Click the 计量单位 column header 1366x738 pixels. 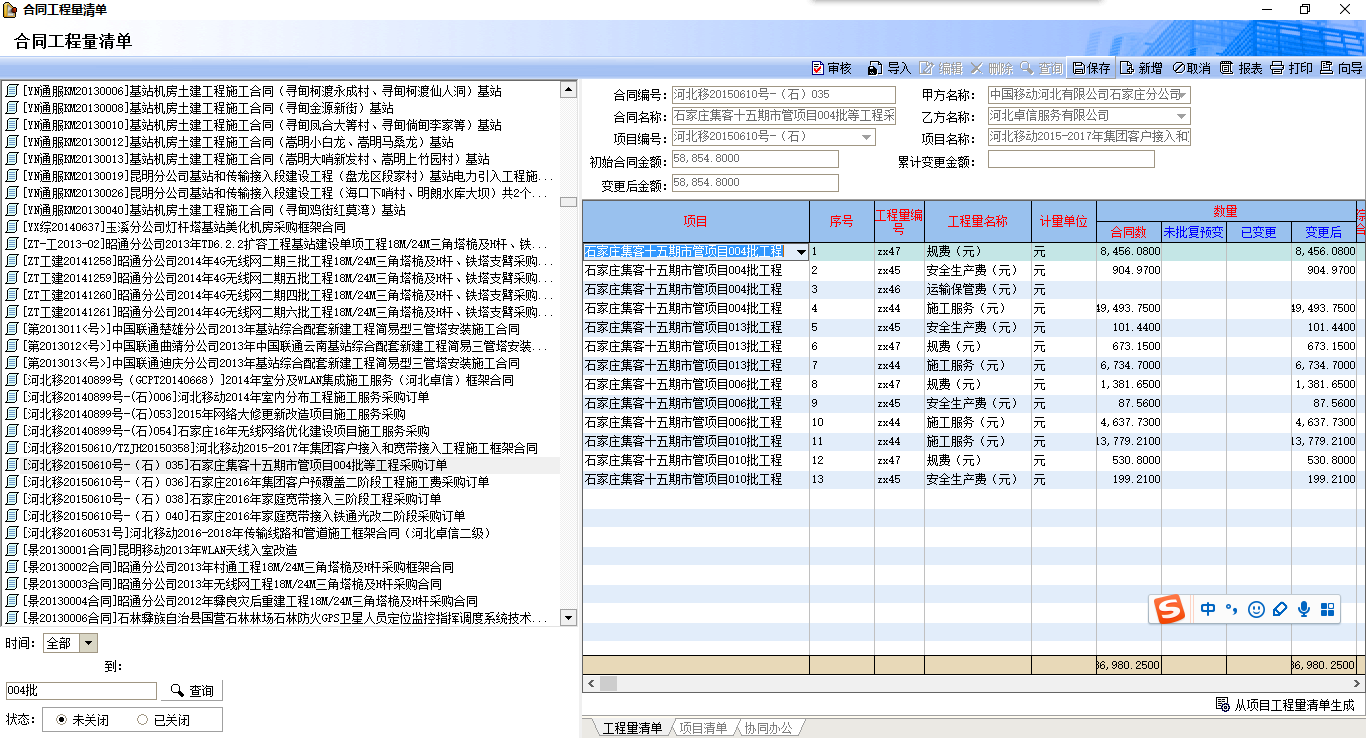click(x=1064, y=221)
